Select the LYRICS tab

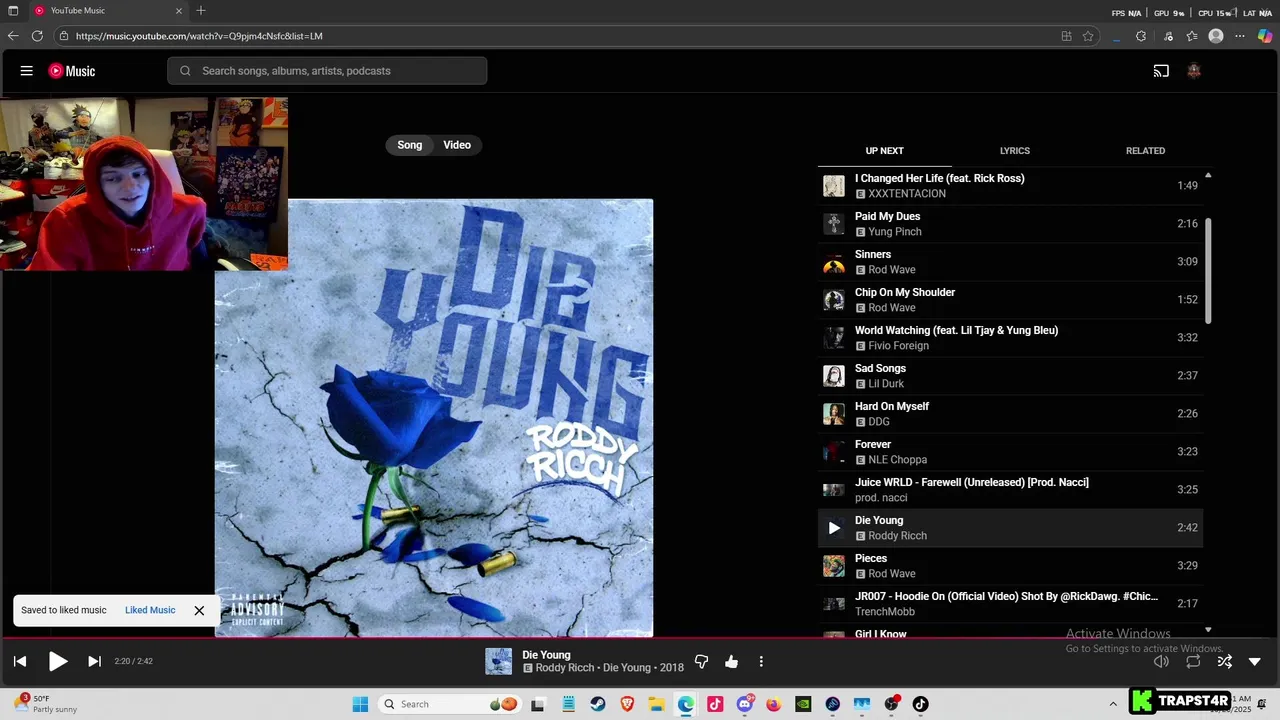click(x=1014, y=151)
